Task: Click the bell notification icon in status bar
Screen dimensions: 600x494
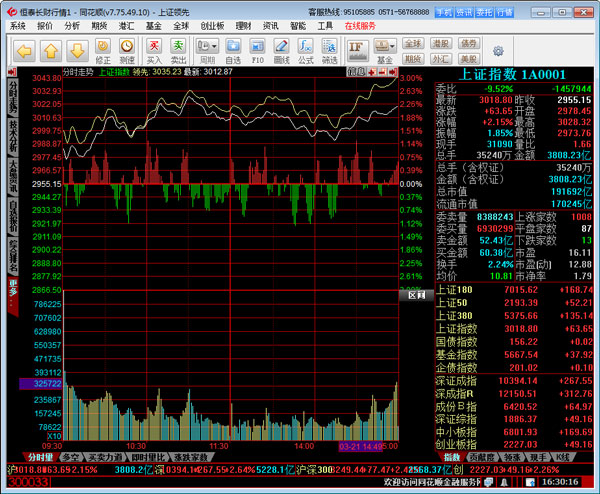Action: pos(504,482)
